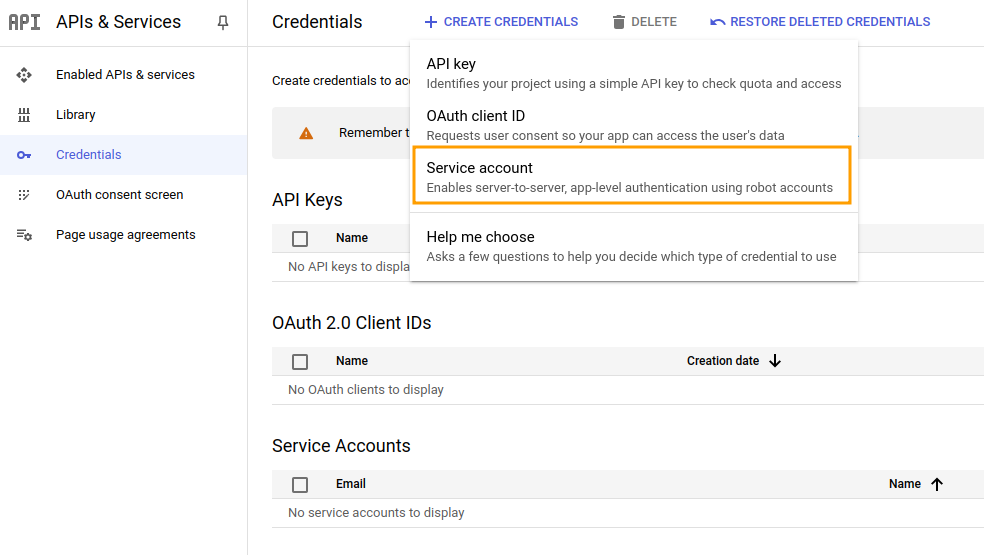
Task: Click the Library grid icon
Action: point(24,115)
